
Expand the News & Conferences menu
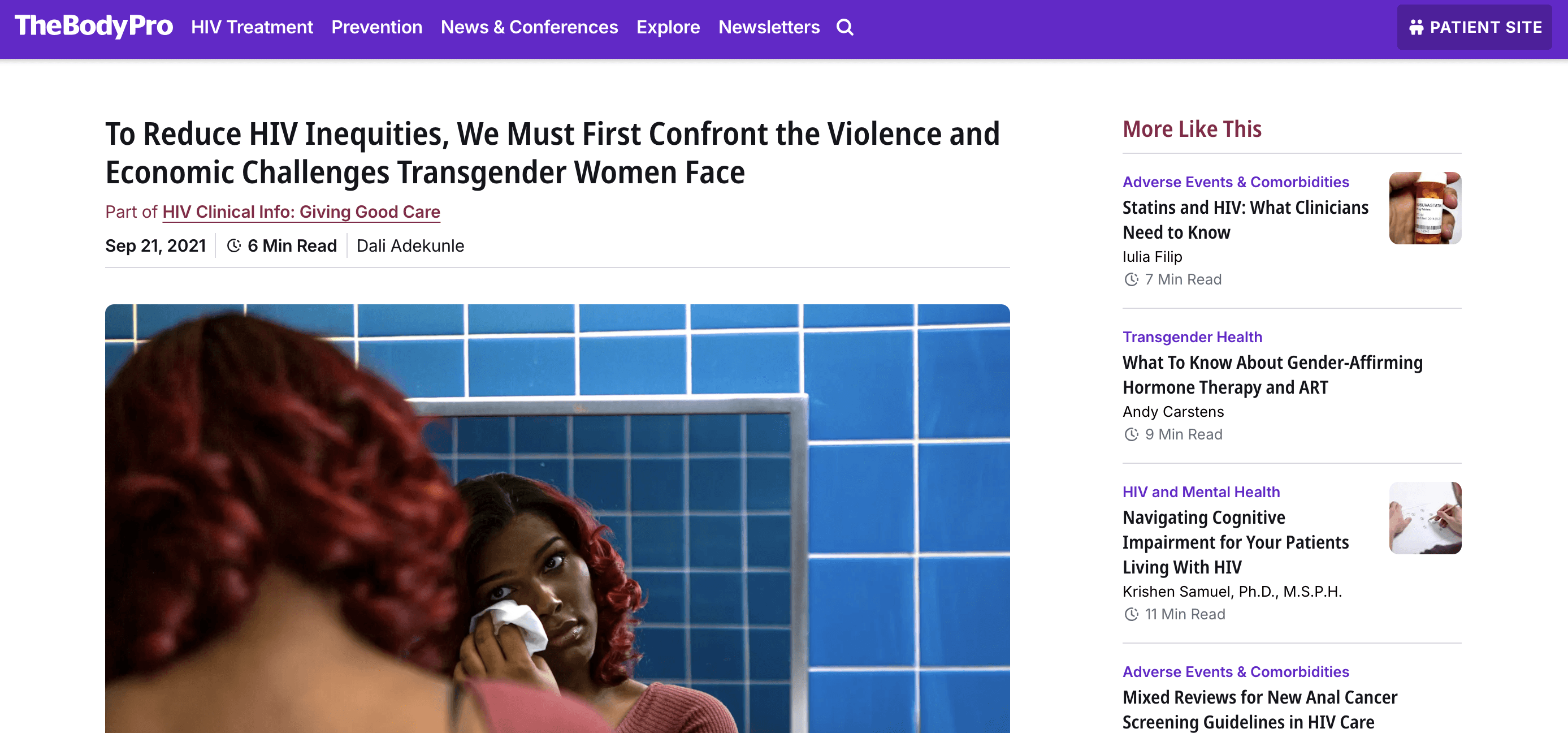click(529, 27)
